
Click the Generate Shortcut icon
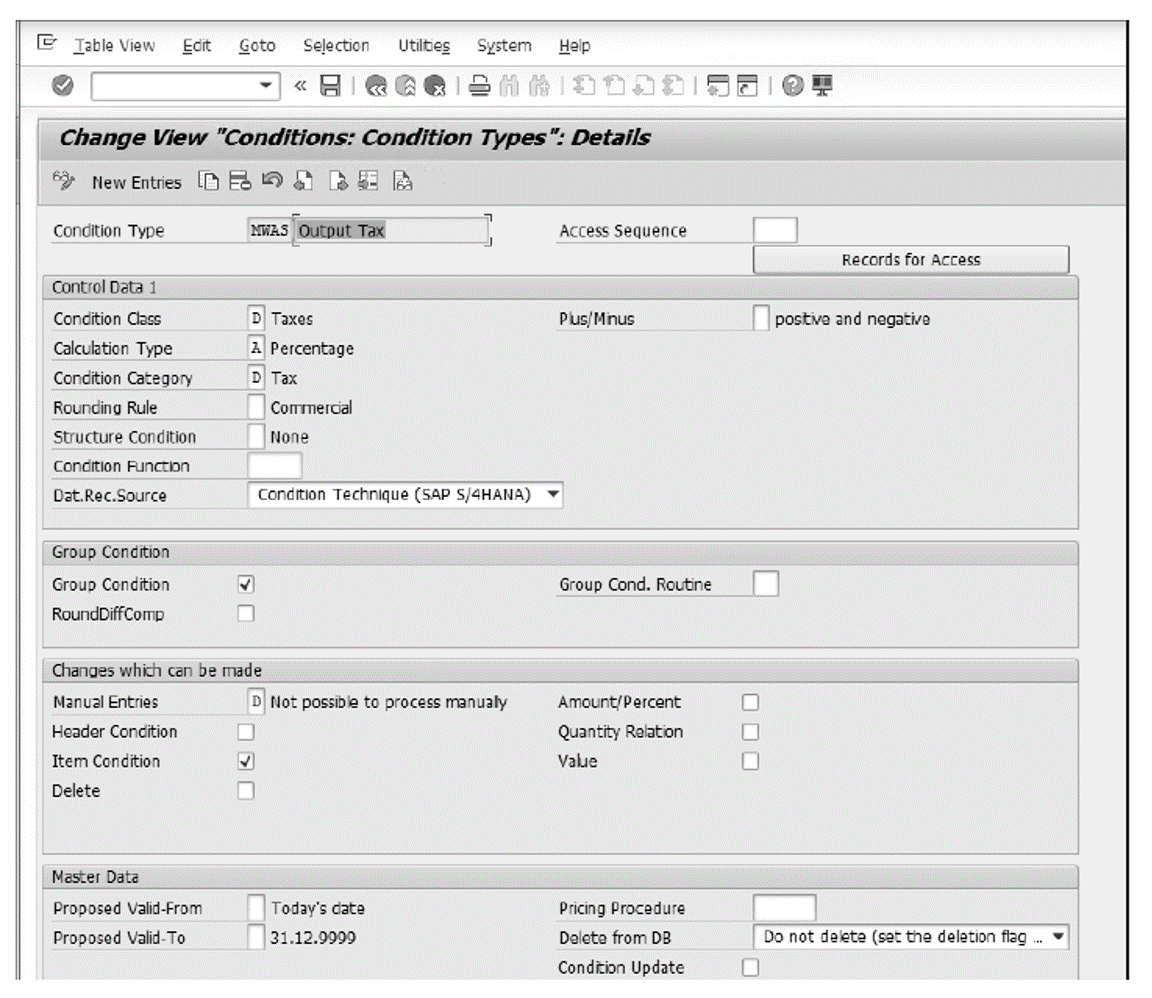pyautogui.click(x=747, y=86)
